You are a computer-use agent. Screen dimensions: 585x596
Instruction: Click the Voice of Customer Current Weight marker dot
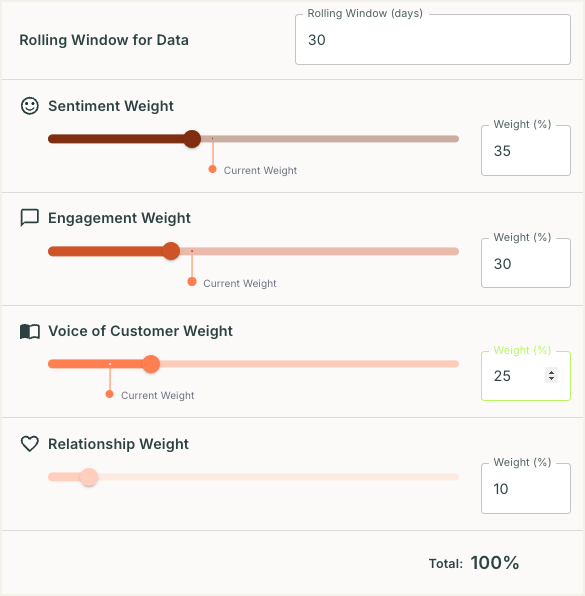coord(109,394)
